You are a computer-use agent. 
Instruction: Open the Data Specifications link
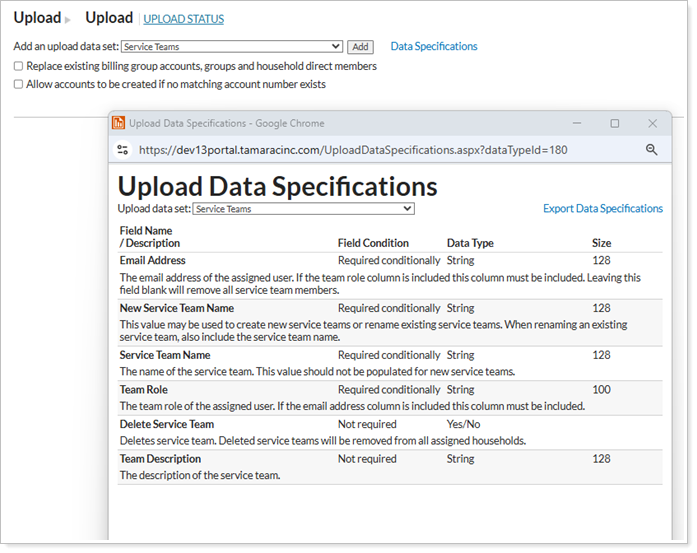[433, 46]
